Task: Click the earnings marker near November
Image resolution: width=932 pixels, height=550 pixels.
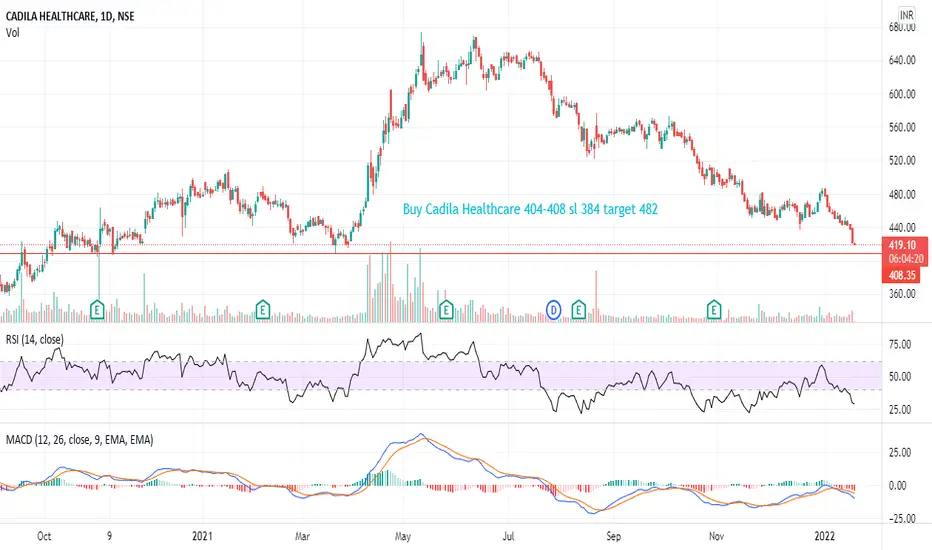Action: pos(714,310)
